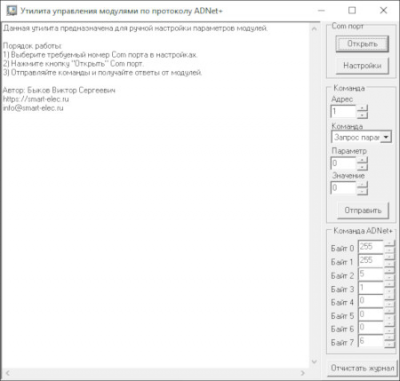This screenshot has width=400, height=381.
Task: Send command with Отправить button
Action: (363, 210)
